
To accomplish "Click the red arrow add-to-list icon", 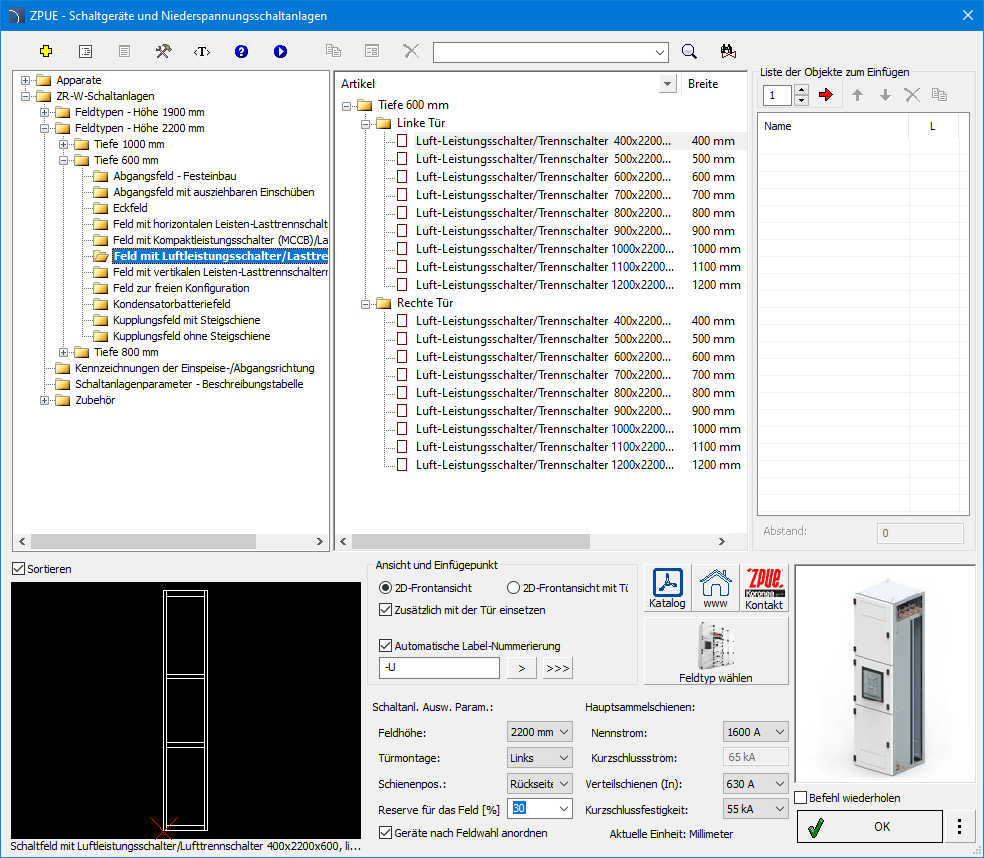I will tap(825, 95).
